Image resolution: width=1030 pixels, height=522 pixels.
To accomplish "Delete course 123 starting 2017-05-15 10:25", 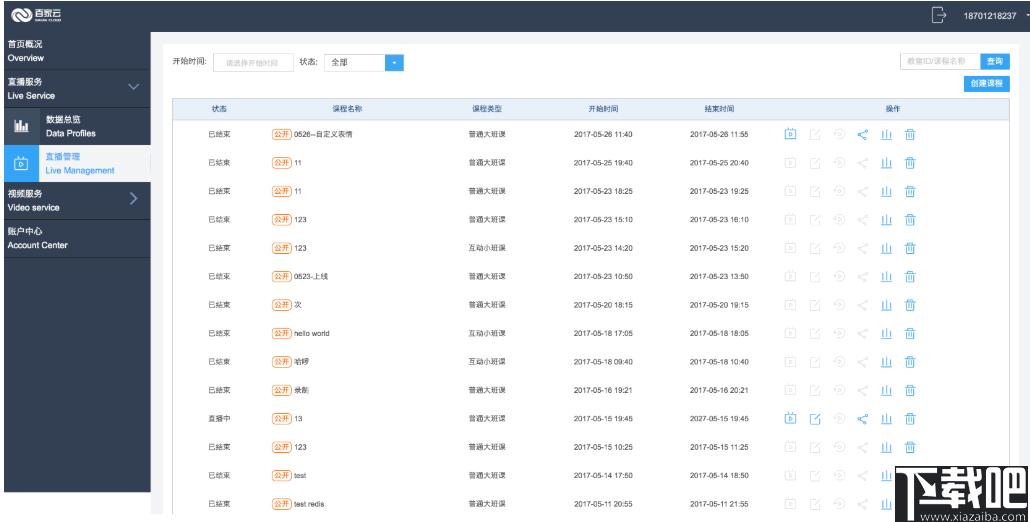I will coord(910,447).
